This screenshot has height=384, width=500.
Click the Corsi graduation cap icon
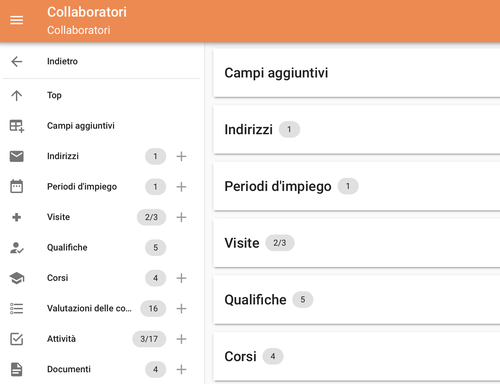tap(17, 278)
